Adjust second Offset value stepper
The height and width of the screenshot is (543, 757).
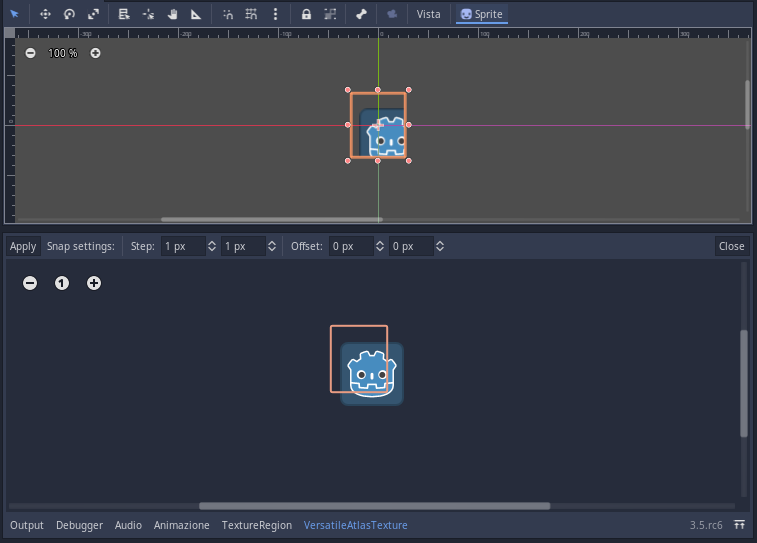pos(440,246)
